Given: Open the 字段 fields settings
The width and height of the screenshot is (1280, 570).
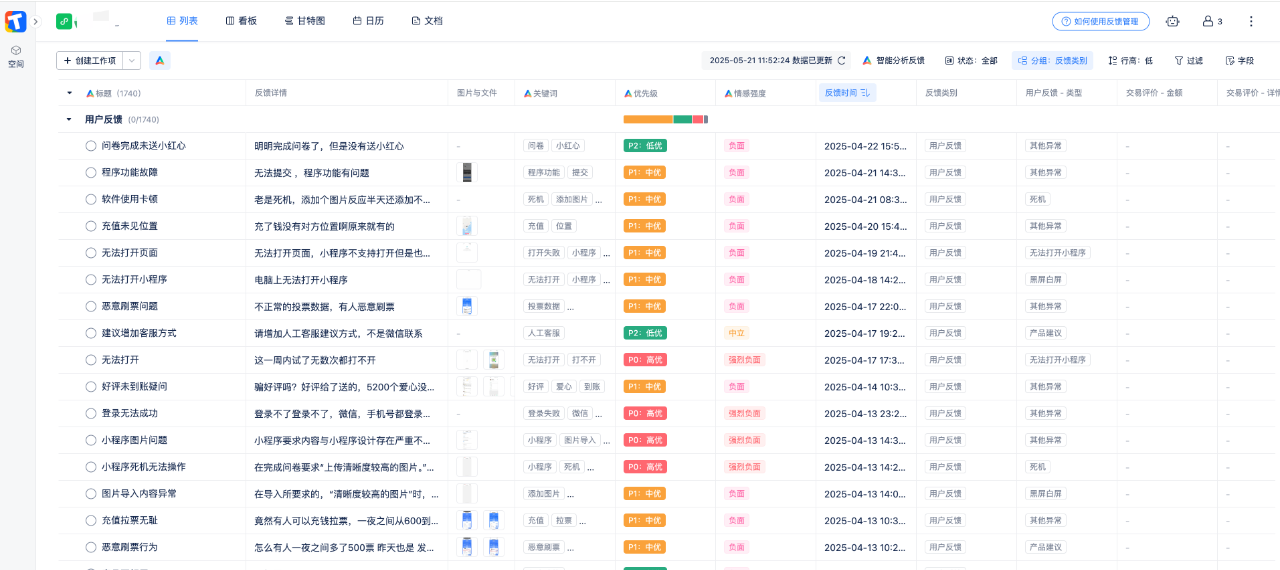Looking at the screenshot, I should coord(1239,61).
